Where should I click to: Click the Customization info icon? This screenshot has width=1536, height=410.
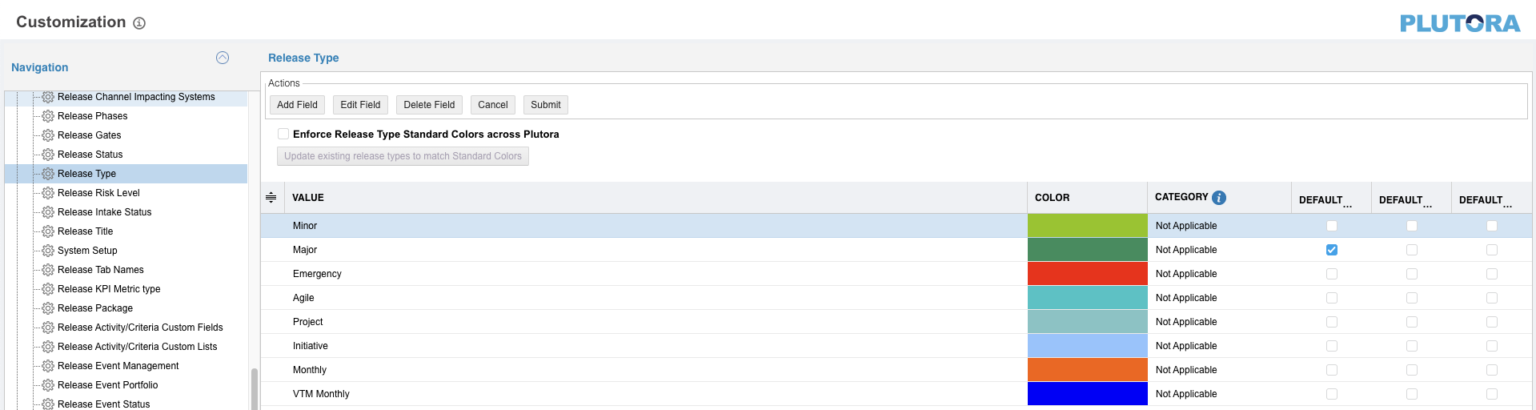point(139,23)
